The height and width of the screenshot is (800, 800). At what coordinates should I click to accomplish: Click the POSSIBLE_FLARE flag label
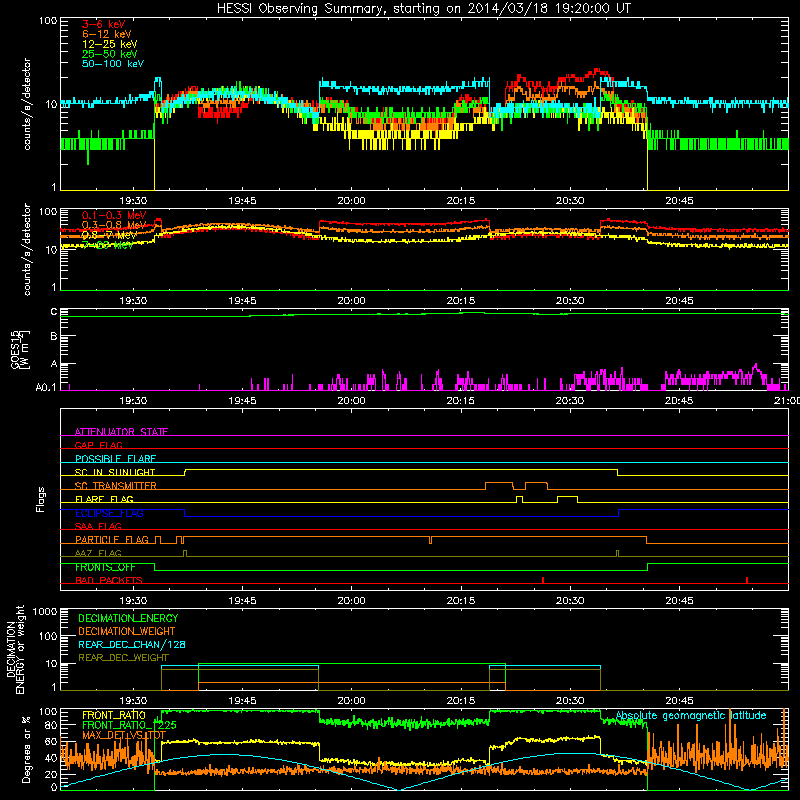115,459
